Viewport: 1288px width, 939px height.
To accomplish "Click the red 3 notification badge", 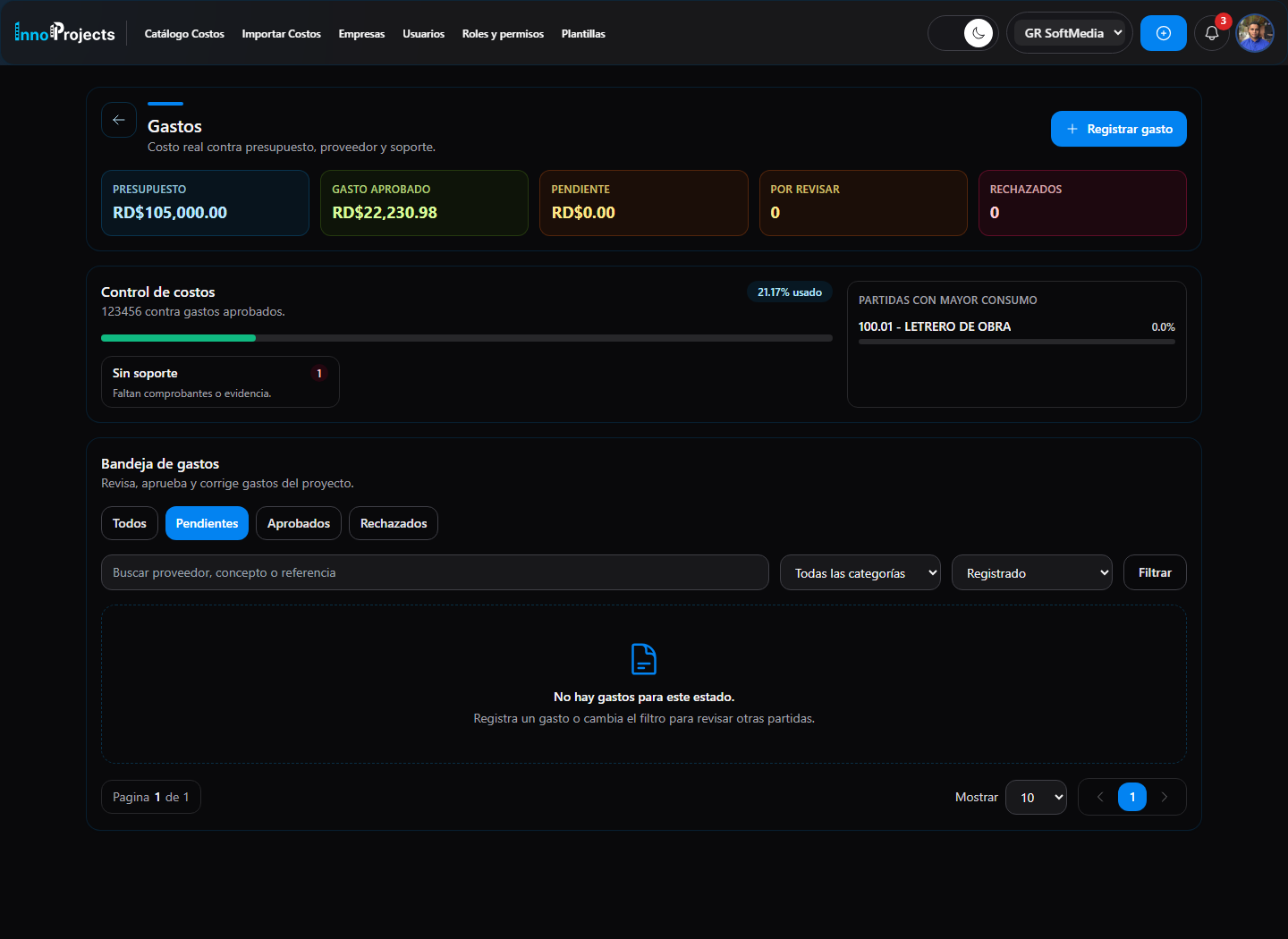I will click(1223, 21).
